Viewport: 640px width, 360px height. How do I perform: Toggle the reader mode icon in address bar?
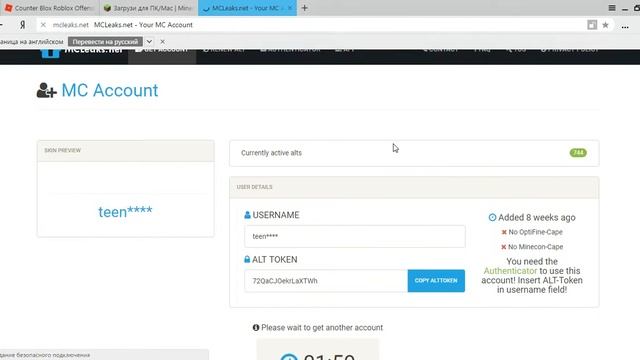(x=592, y=25)
